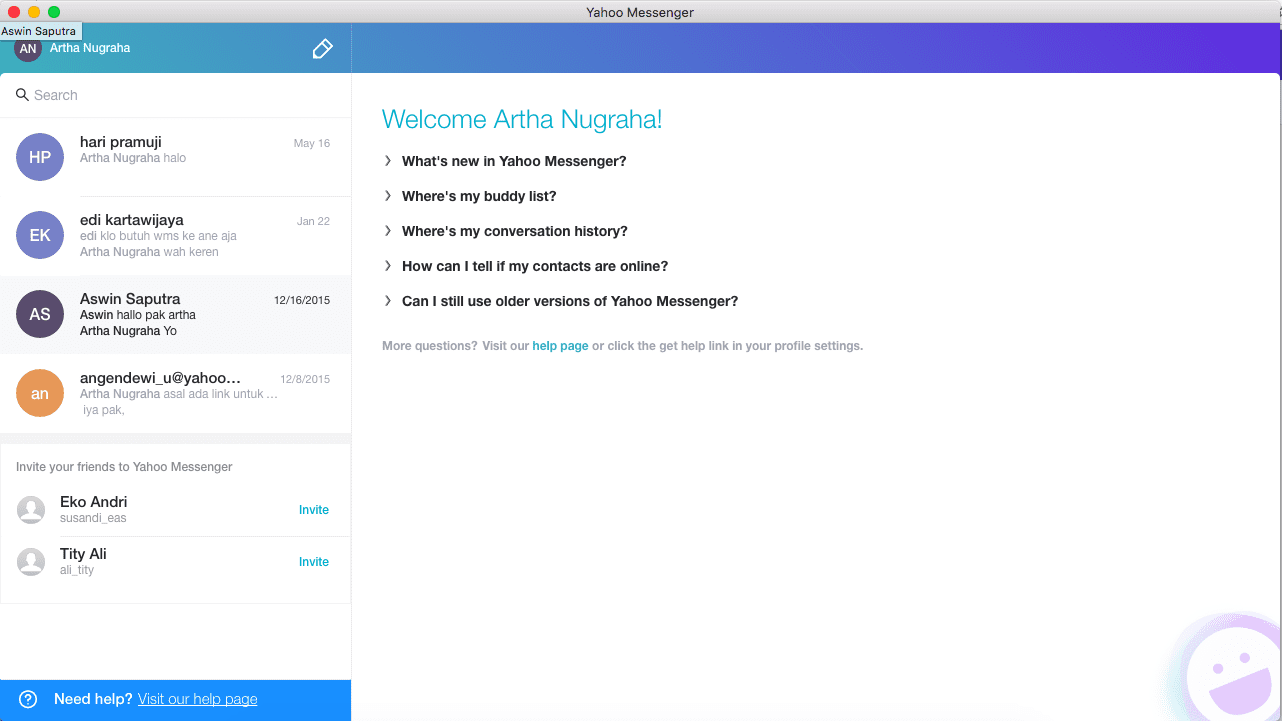Image resolution: width=1282 pixels, height=721 pixels.
Task: Expand the older versions question
Action: point(569,301)
